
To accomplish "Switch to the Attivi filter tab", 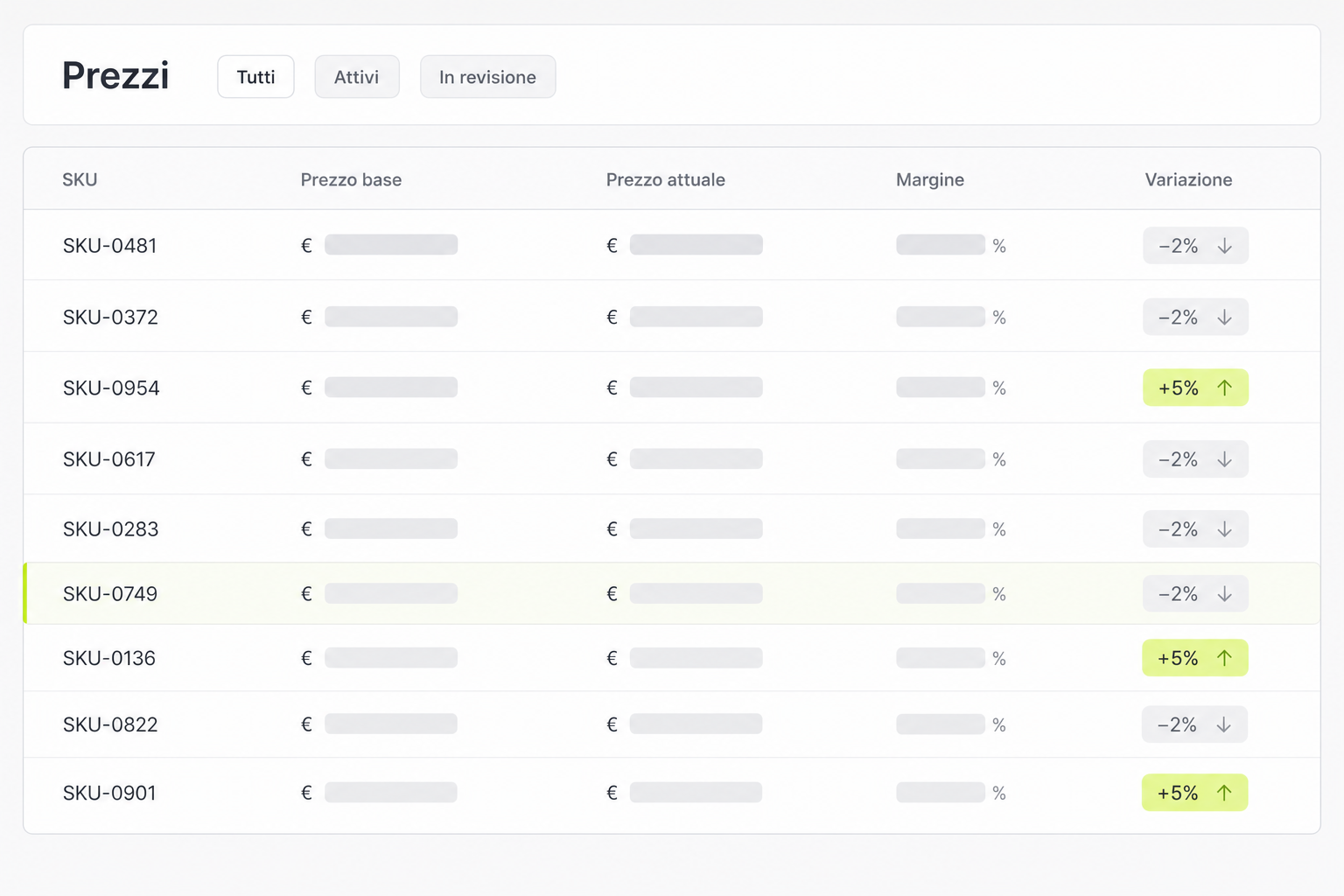I will (x=357, y=77).
